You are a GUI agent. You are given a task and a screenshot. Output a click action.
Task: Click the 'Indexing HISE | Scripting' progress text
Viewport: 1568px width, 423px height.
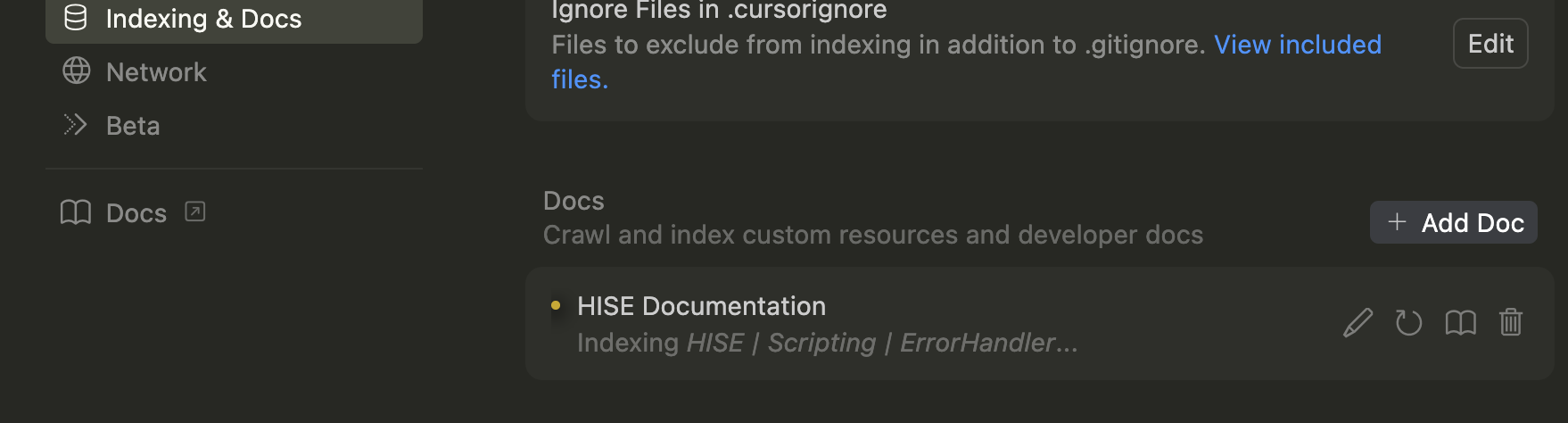pos(827,343)
